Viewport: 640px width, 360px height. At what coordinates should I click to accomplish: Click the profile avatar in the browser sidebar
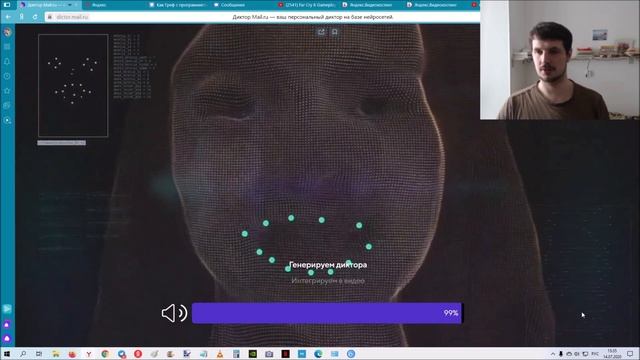pos(7,32)
